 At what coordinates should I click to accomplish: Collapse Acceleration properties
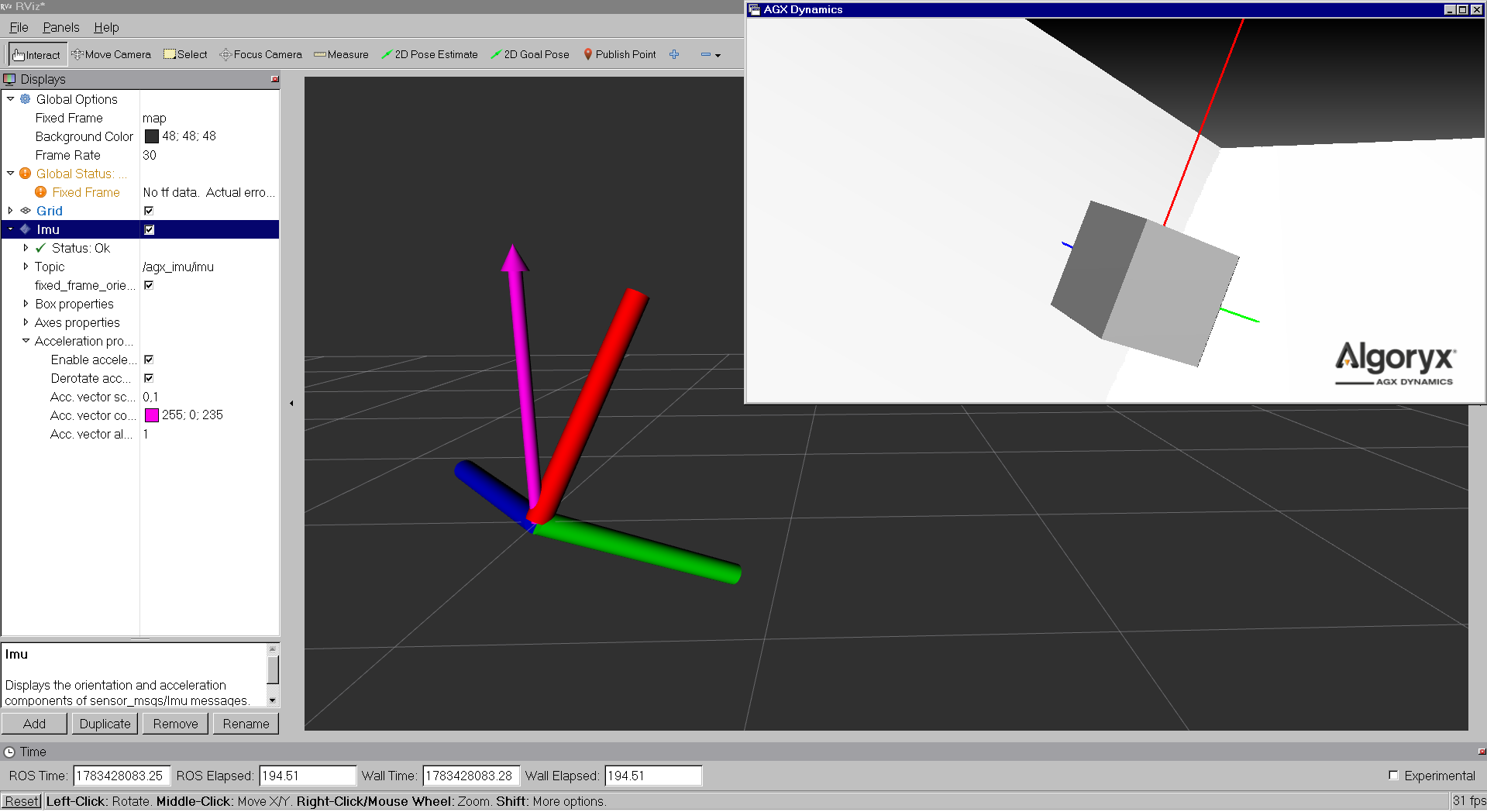click(x=26, y=341)
